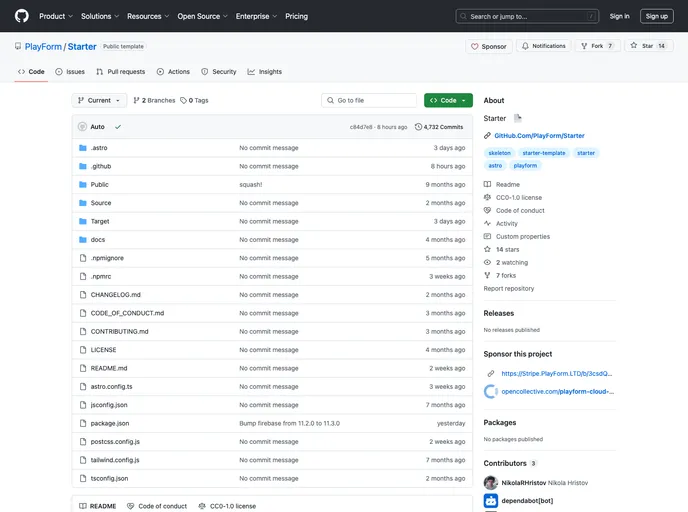This screenshot has width=688, height=512.
Task: Click the Open Collective logo icon
Action: pyautogui.click(x=491, y=391)
